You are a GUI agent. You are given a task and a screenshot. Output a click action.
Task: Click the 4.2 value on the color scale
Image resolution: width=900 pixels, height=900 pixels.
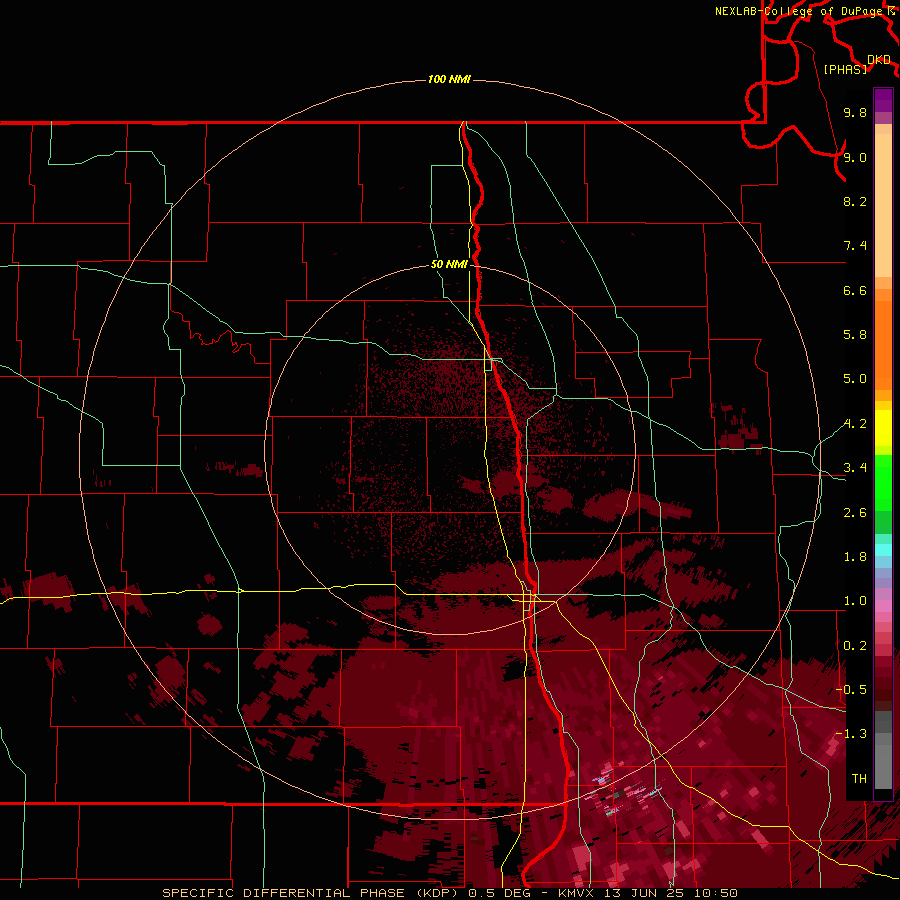pyautogui.click(x=855, y=424)
